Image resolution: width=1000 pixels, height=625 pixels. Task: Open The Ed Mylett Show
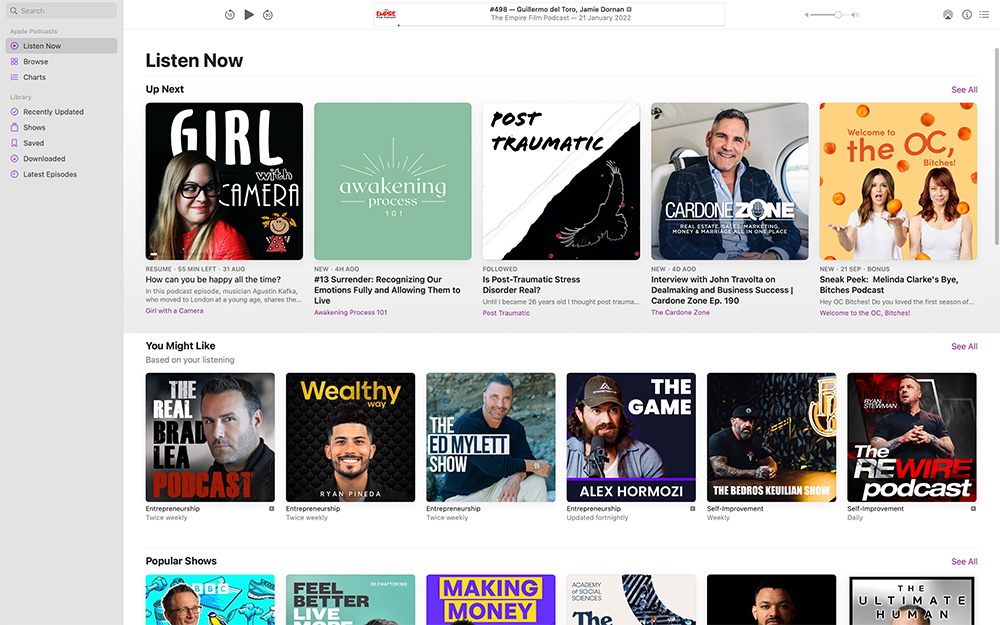click(490, 438)
